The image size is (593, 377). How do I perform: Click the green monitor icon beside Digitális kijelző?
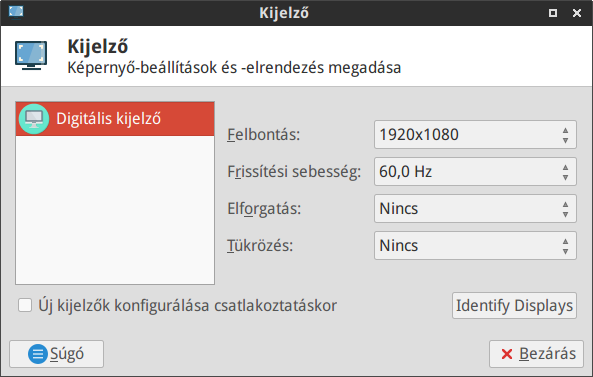click(x=34, y=119)
